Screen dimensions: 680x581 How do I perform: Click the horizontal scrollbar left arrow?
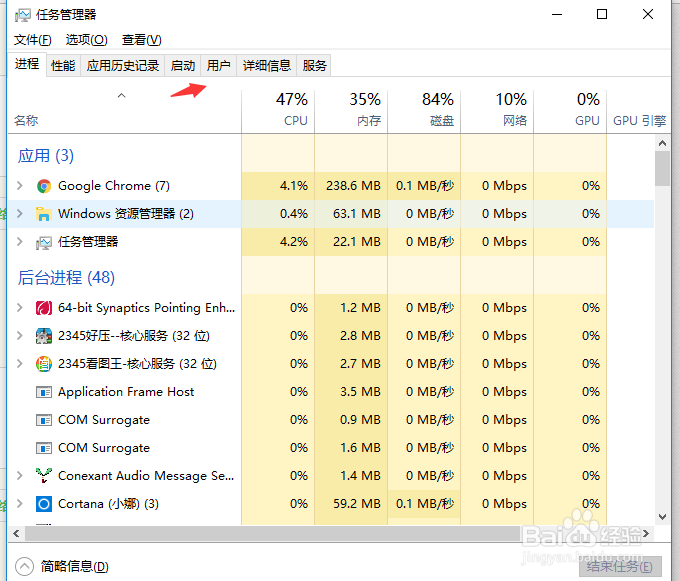pos(16,533)
